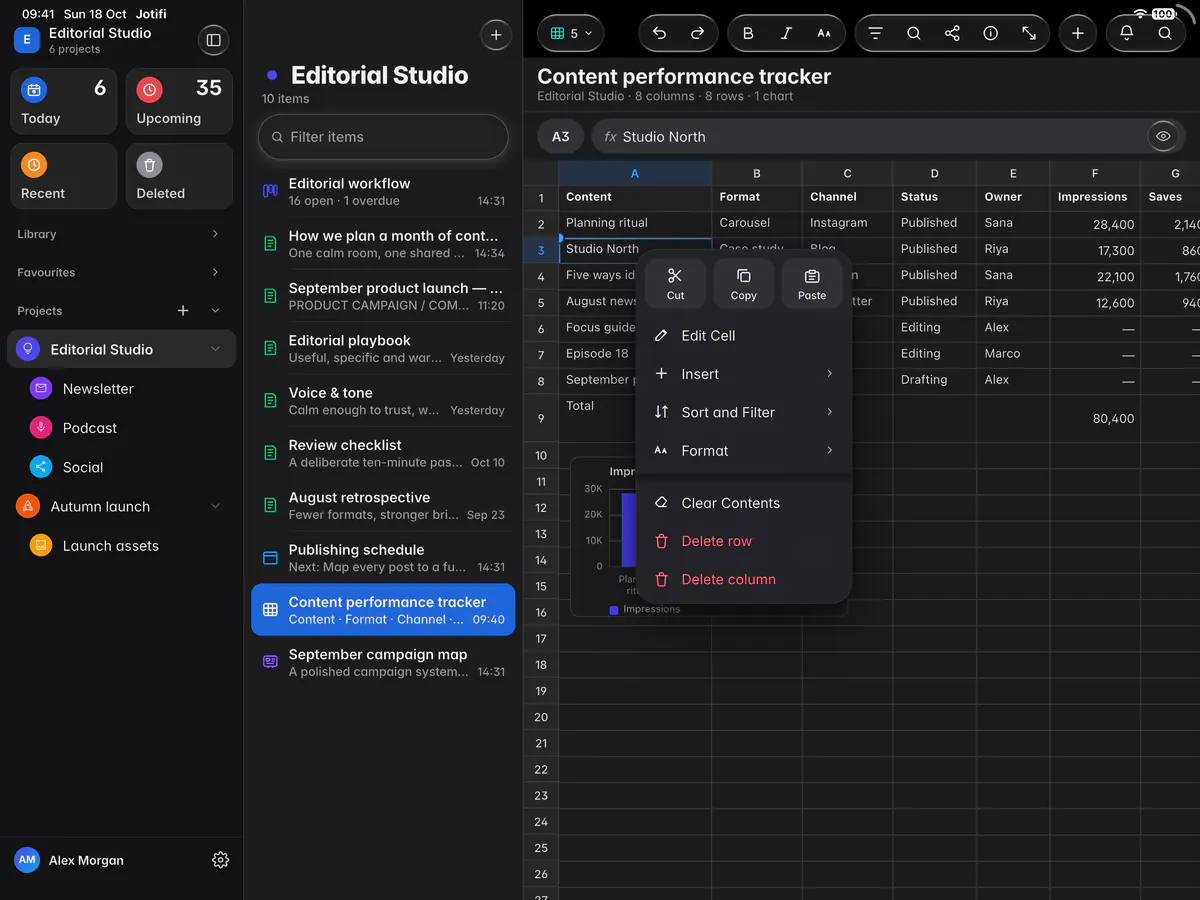Open the Deleted list
The width and height of the screenshot is (1200, 900).
(179, 176)
